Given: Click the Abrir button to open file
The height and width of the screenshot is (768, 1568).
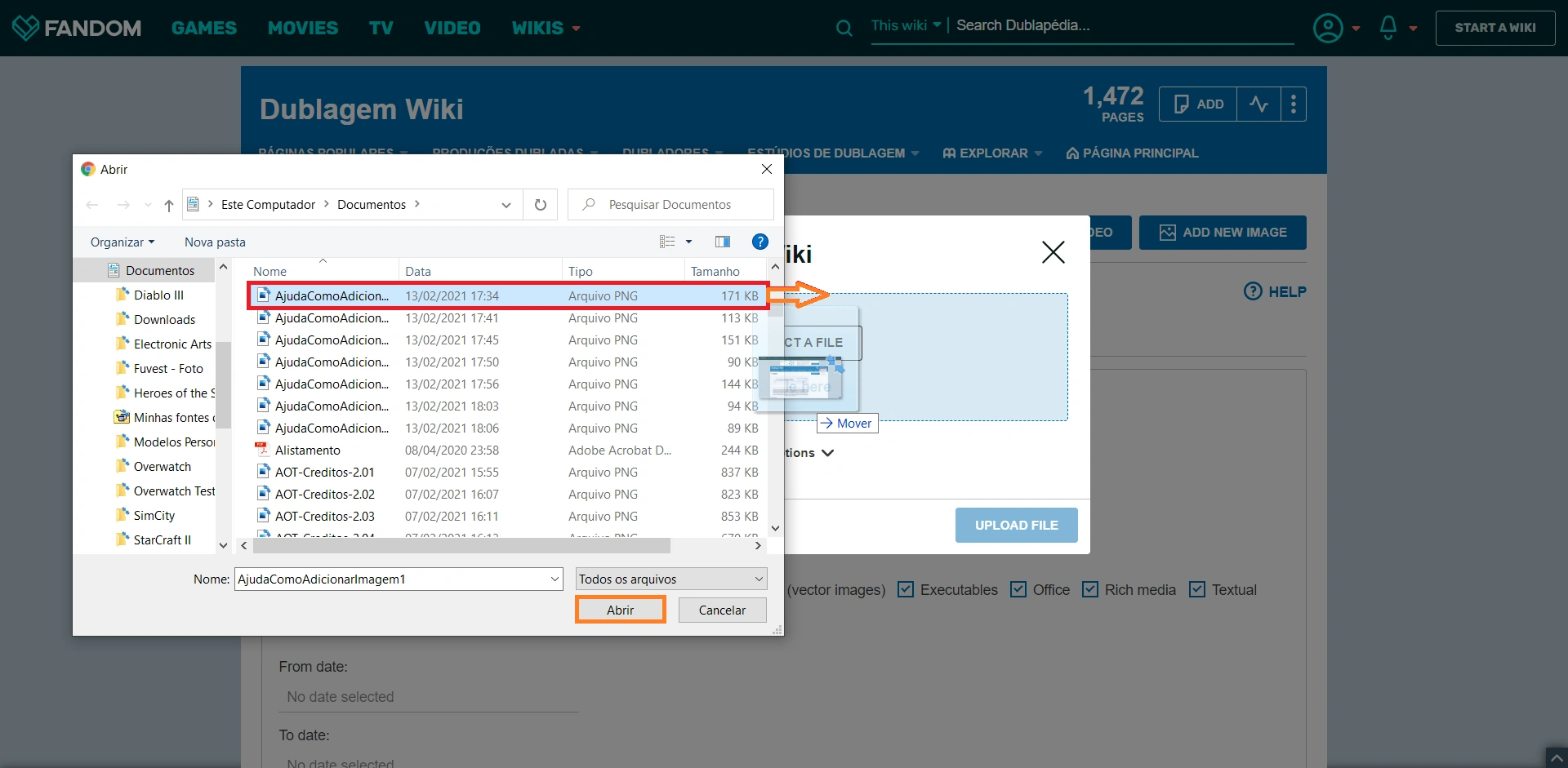Looking at the screenshot, I should click(621, 610).
